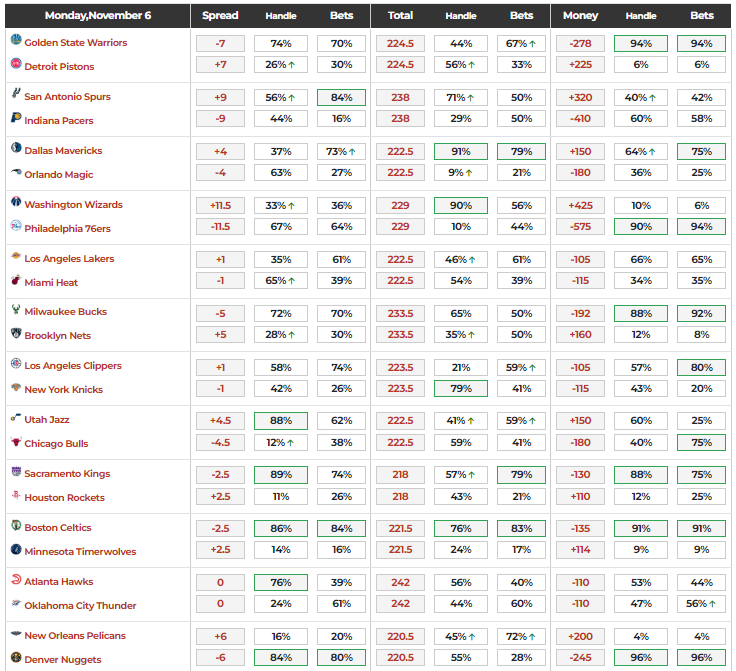This screenshot has width=736, height=671.
Task: Click the Celtics 221.5 total cell
Action: 400,529
